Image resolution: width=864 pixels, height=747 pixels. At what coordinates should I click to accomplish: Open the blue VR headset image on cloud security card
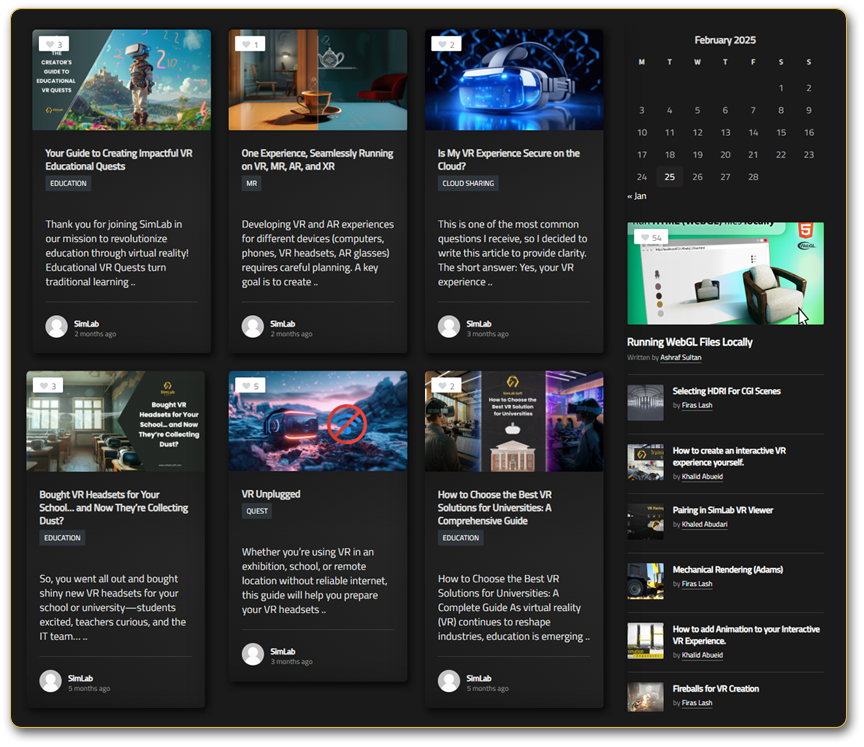click(x=514, y=80)
